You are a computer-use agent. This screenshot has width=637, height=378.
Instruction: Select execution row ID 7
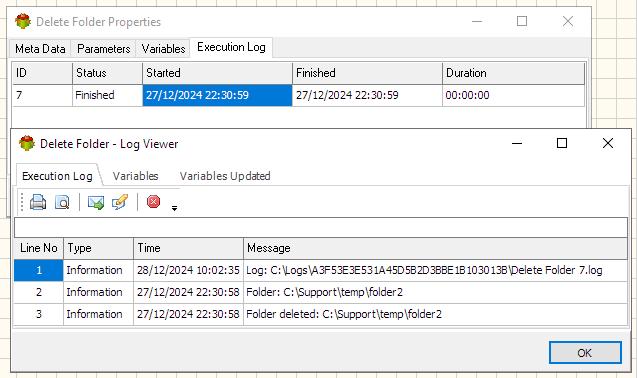point(42,95)
